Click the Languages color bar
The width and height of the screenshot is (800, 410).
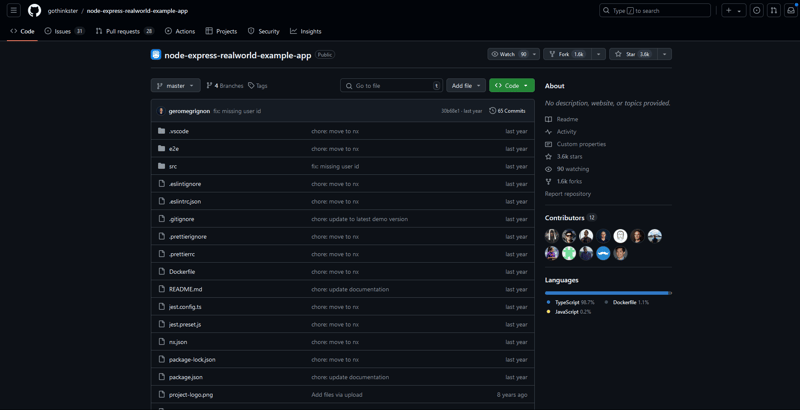[608, 293]
